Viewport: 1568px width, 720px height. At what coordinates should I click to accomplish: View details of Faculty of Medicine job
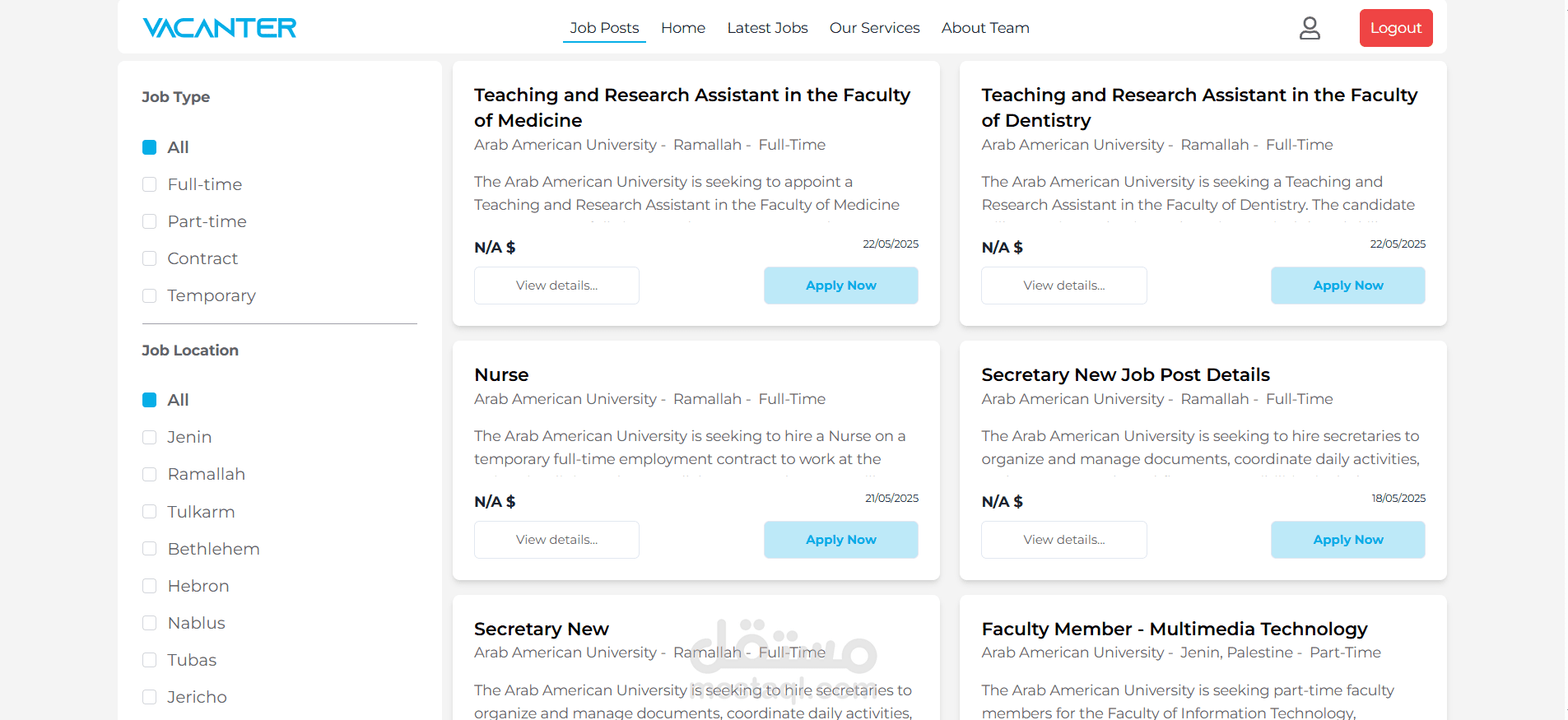point(556,286)
